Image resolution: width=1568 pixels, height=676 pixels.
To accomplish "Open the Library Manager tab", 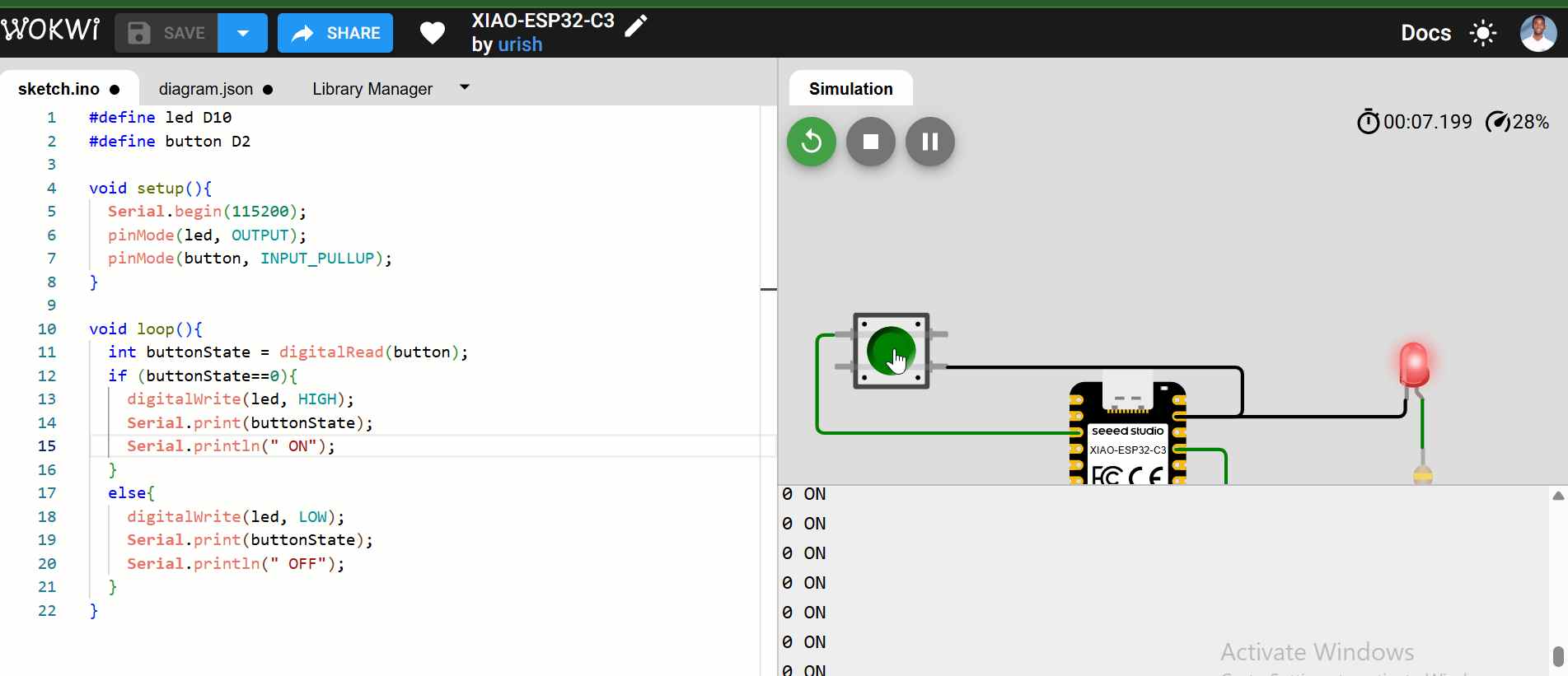I will pyautogui.click(x=372, y=89).
